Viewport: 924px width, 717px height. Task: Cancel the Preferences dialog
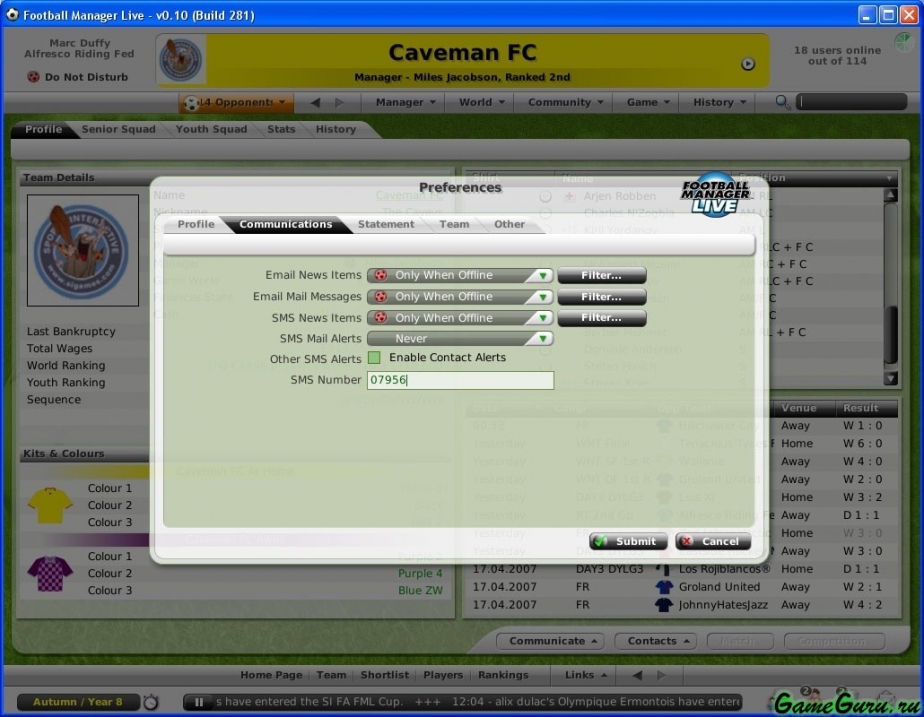coord(713,541)
